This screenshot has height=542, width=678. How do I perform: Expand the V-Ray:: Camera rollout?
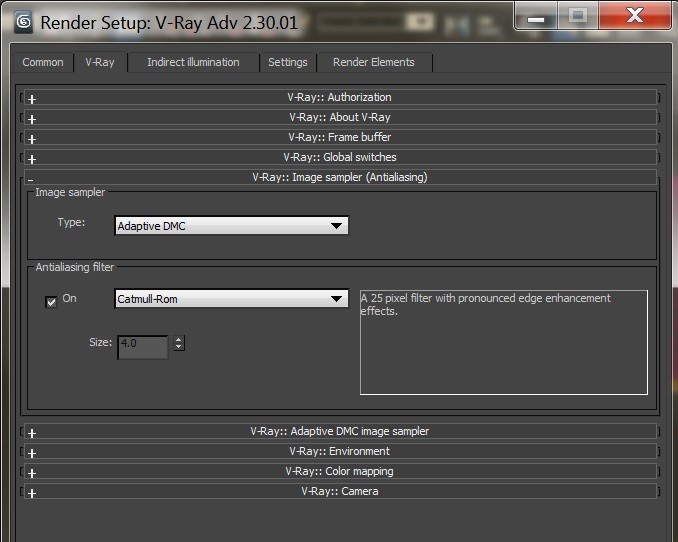[340, 491]
